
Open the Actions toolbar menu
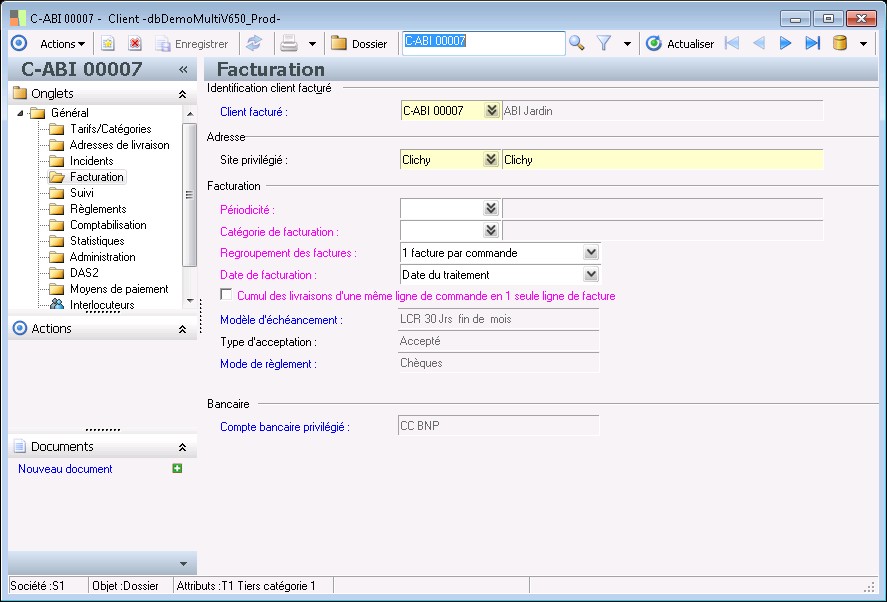click(63, 44)
